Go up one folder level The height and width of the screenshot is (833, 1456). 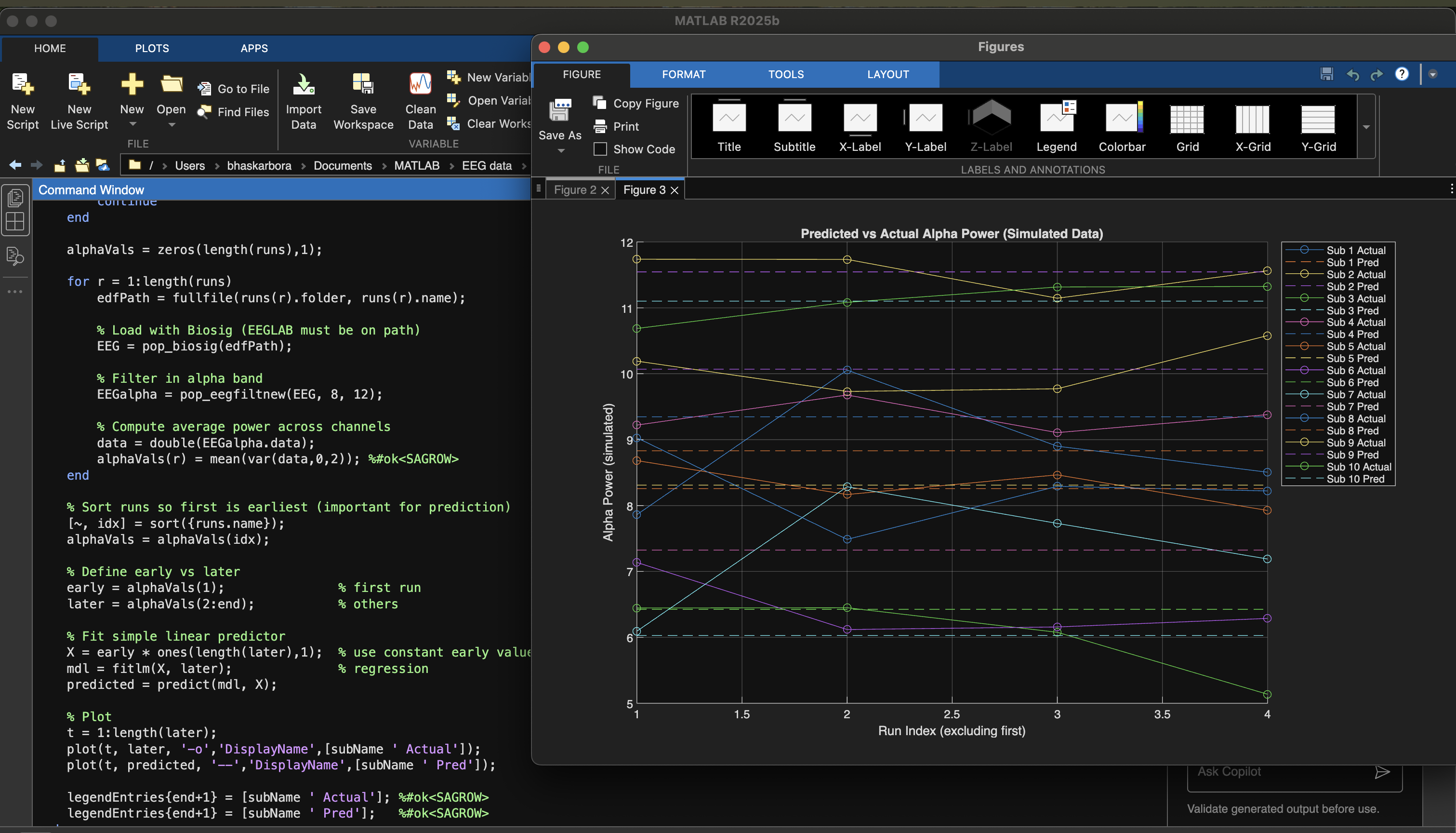pos(59,165)
